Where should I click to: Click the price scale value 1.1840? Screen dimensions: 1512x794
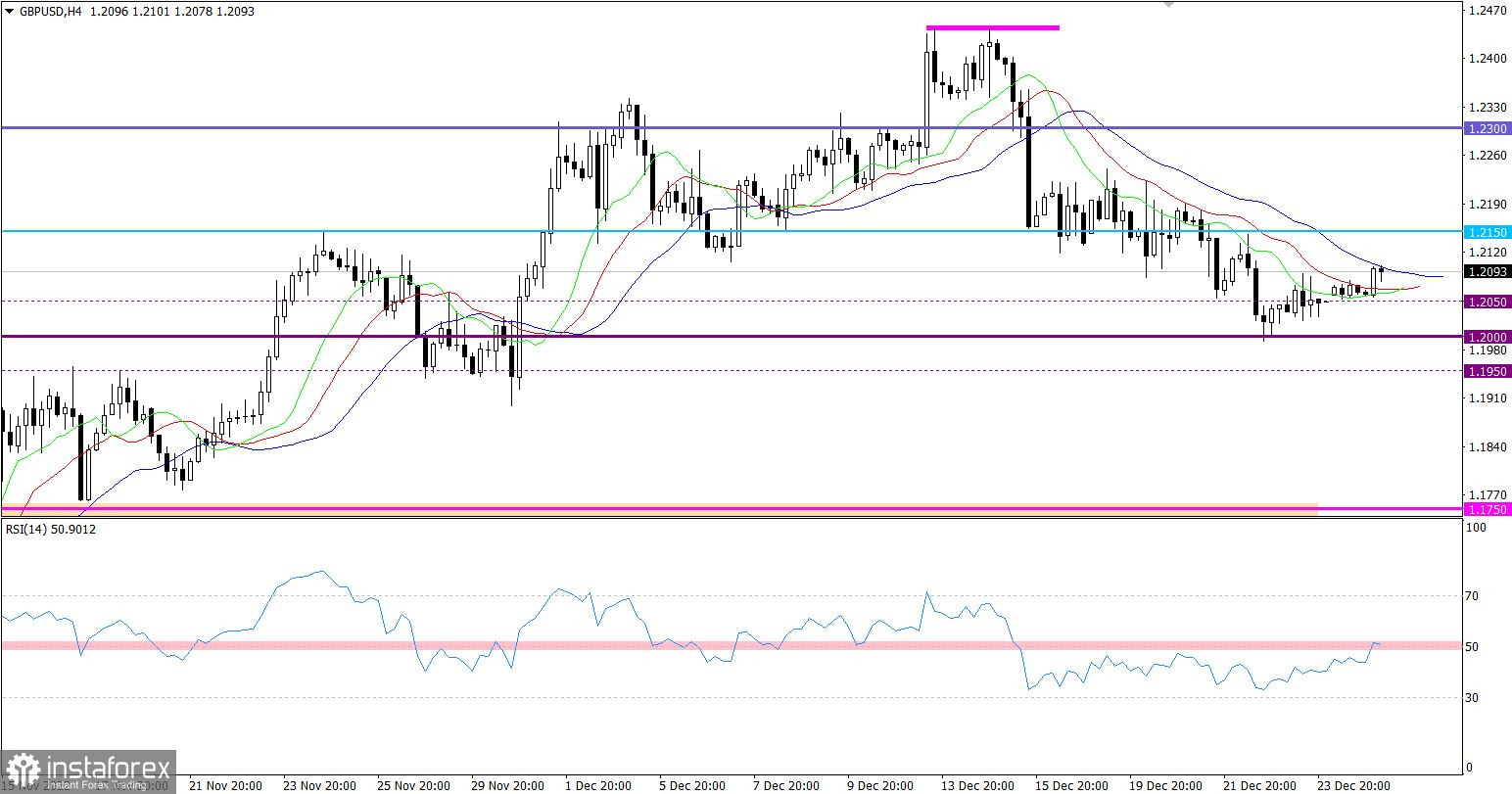pos(1488,447)
